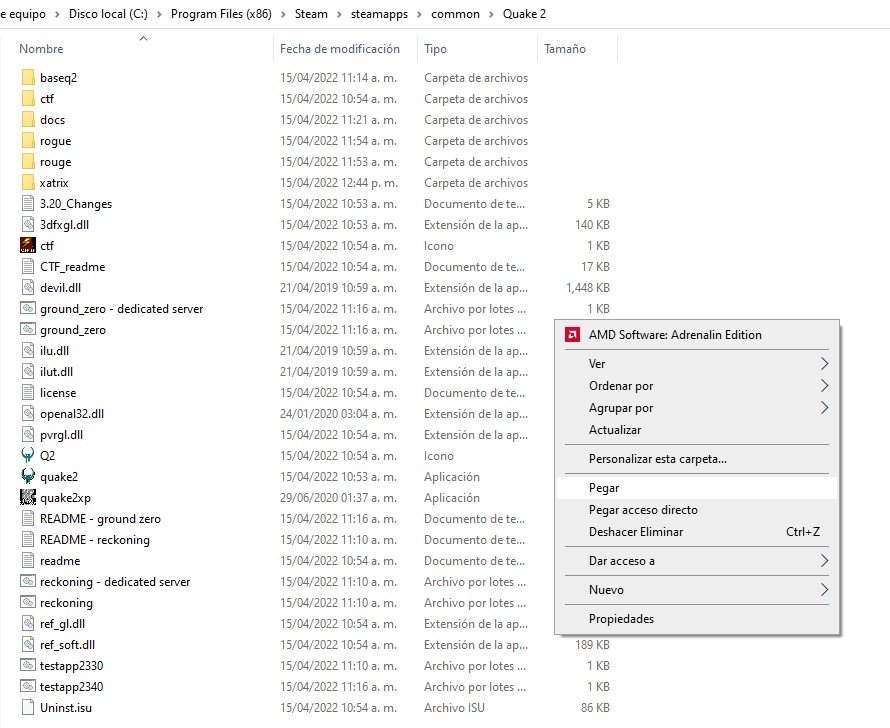
Task: Select the CTF_readme file name
Action: [x=73, y=267]
